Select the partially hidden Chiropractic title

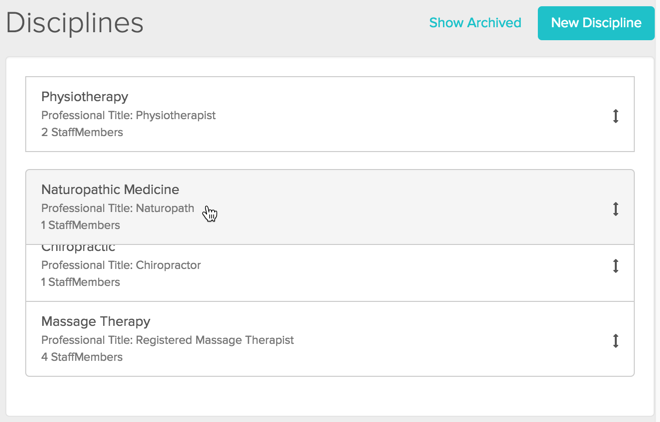pos(78,249)
